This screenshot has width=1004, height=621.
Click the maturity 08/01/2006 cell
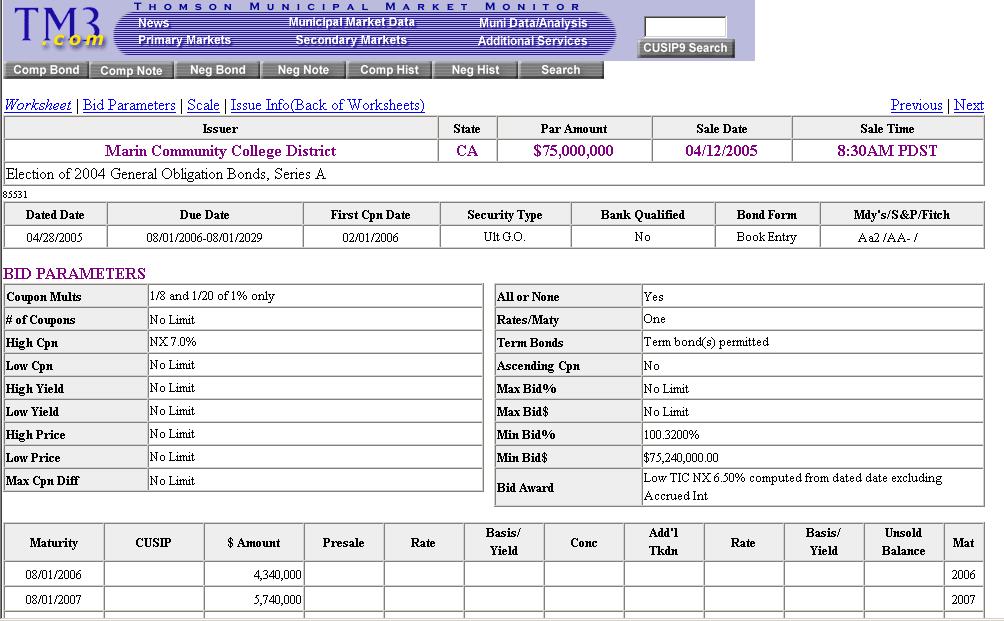click(x=53, y=575)
